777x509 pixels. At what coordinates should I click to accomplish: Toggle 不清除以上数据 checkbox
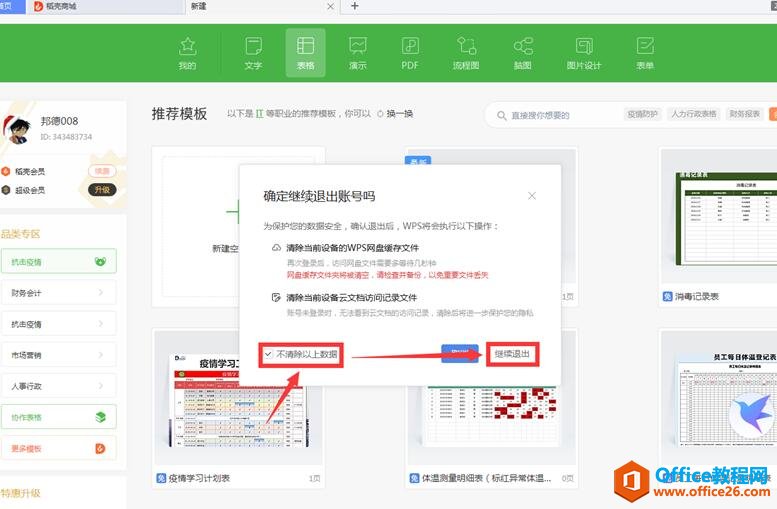click(268, 354)
